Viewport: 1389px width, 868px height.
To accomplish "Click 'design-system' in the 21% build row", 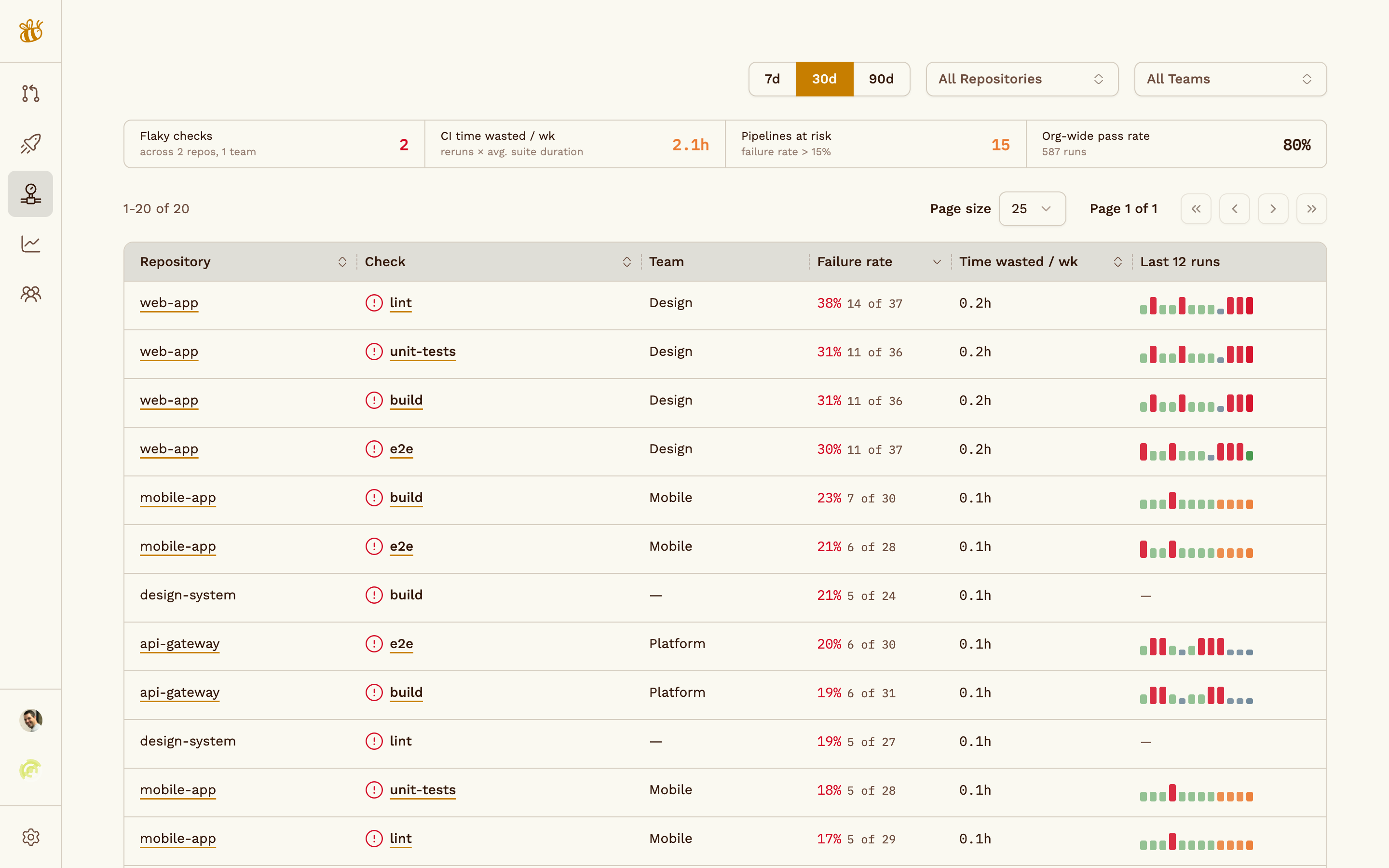I will (x=188, y=595).
